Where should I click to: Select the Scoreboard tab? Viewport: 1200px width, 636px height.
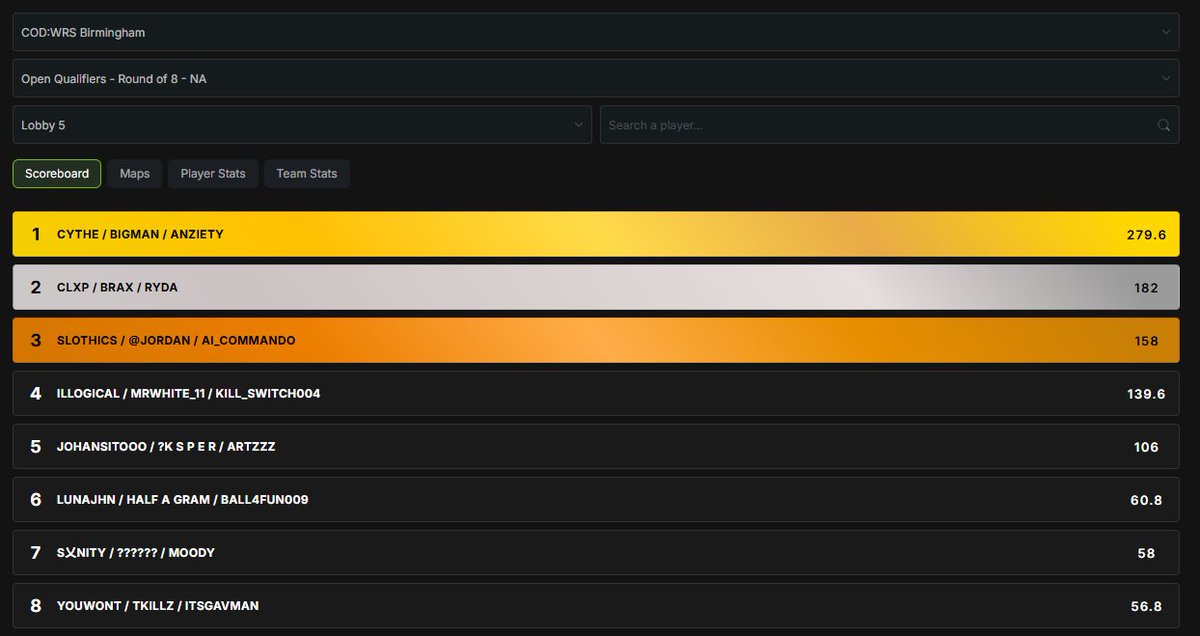pyautogui.click(x=57, y=173)
